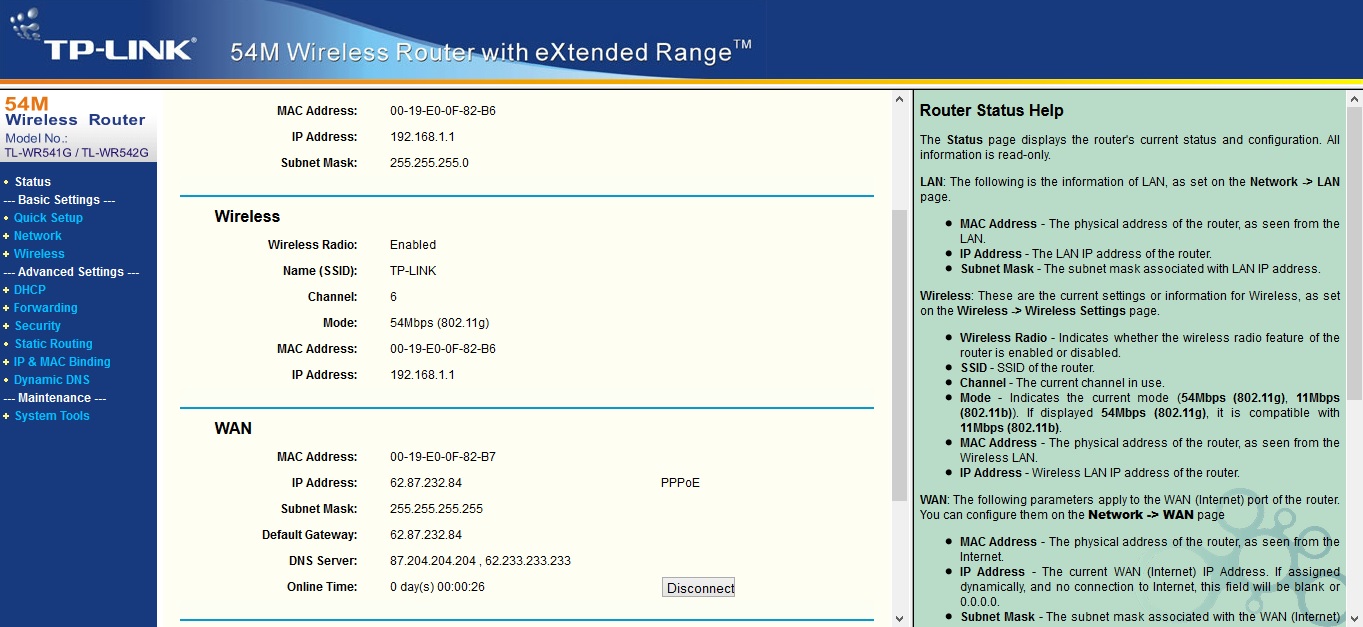Screen dimensions: 1363x627
Task: Open the Status page in the sidebar
Action: pyautogui.click(x=32, y=182)
